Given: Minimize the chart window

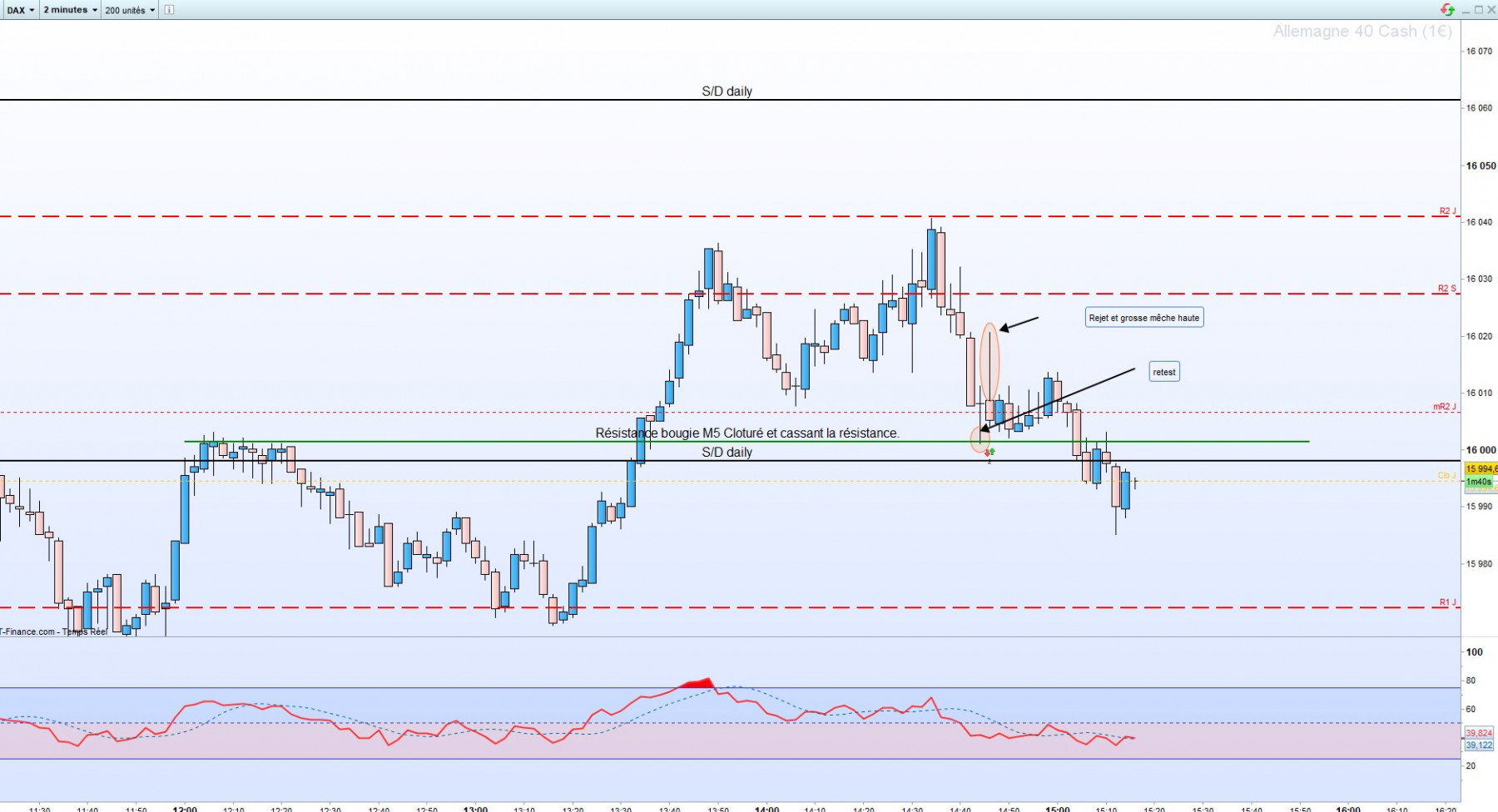Looking at the screenshot, I should coord(1466,10).
